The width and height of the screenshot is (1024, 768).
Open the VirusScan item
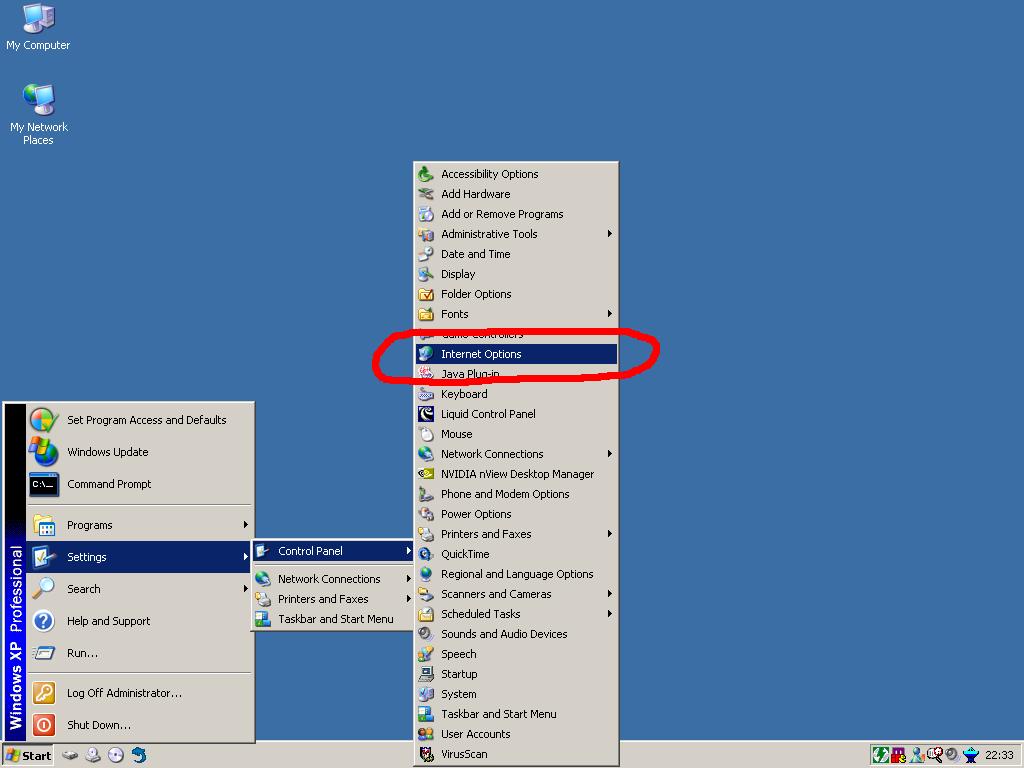point(517,754)
